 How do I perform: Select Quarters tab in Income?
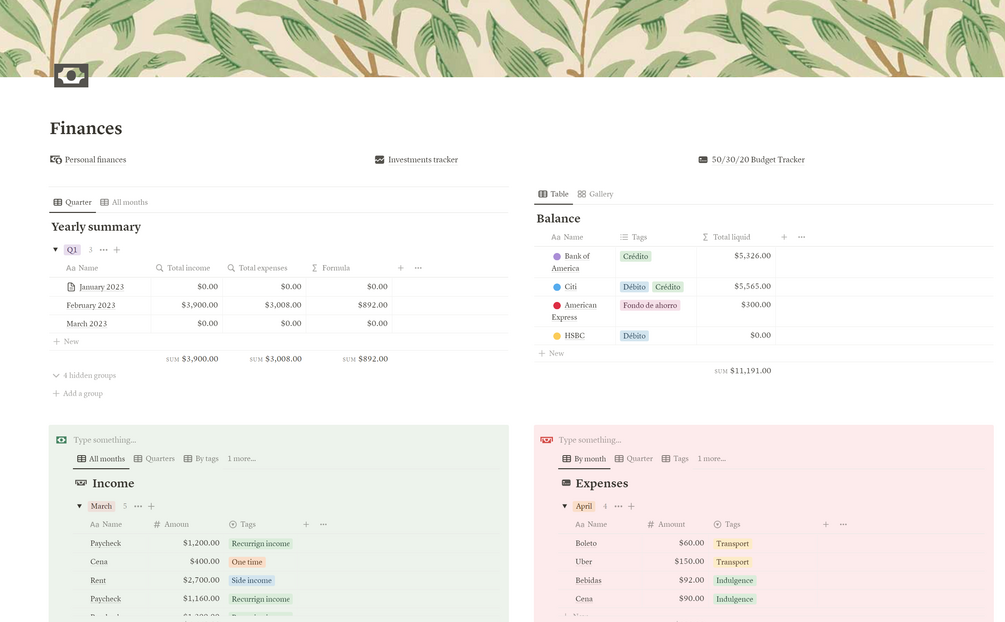(x=154, y=458)
